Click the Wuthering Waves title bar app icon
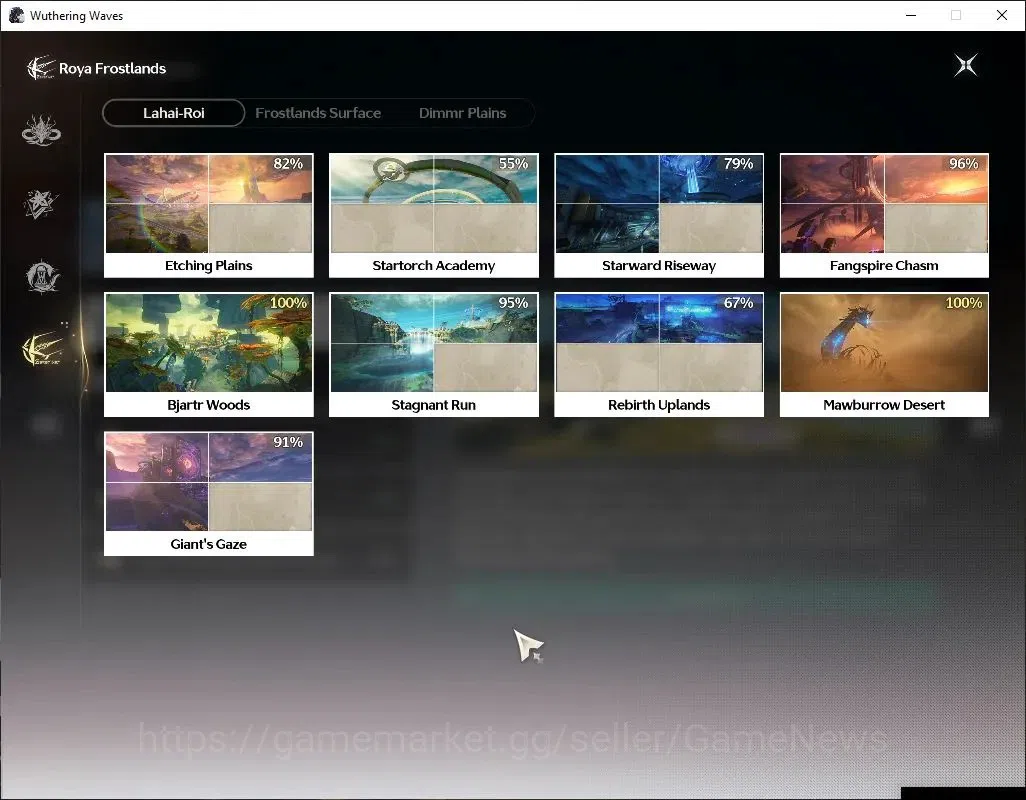This screenshot has height=800, width=1026. coord(16,15)
